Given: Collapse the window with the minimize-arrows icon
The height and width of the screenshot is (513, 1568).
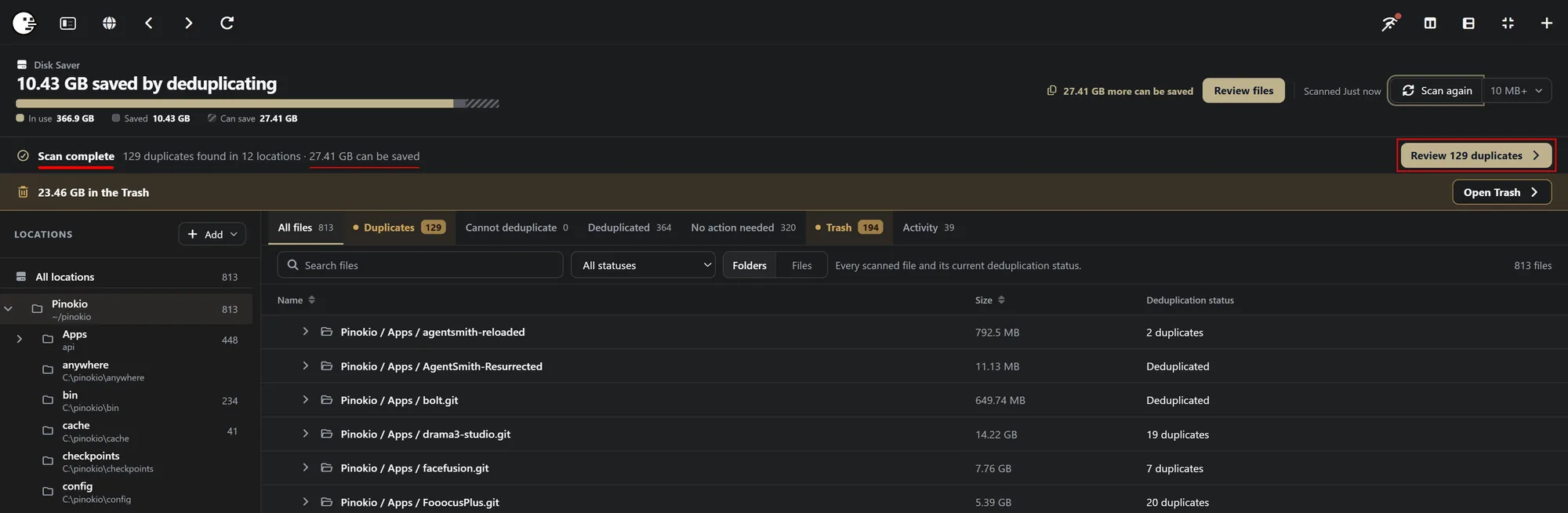Looking at the screenshot, I should [x=1508, y=24].
